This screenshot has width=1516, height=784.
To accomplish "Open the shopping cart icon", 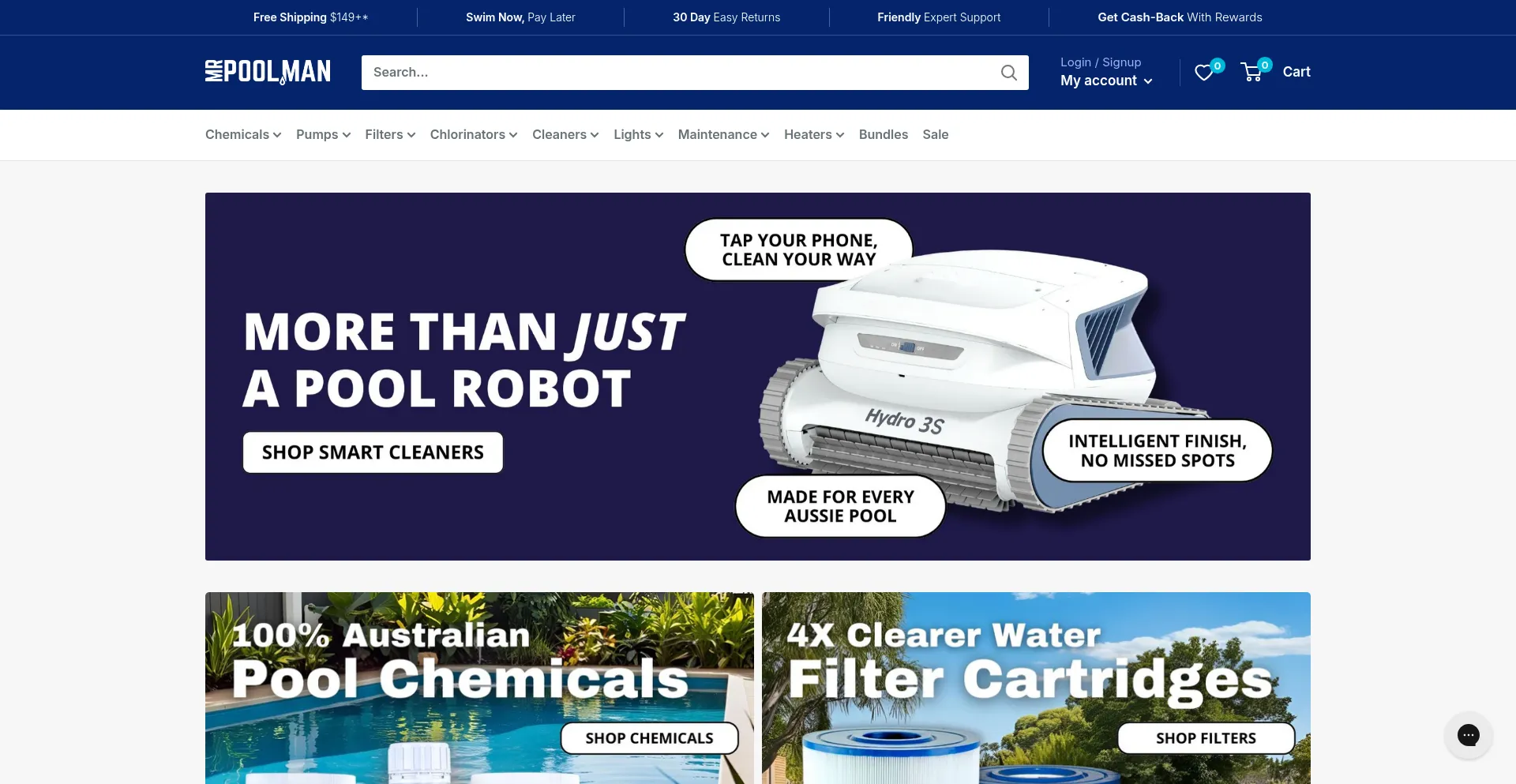I will pos(1251,72).
